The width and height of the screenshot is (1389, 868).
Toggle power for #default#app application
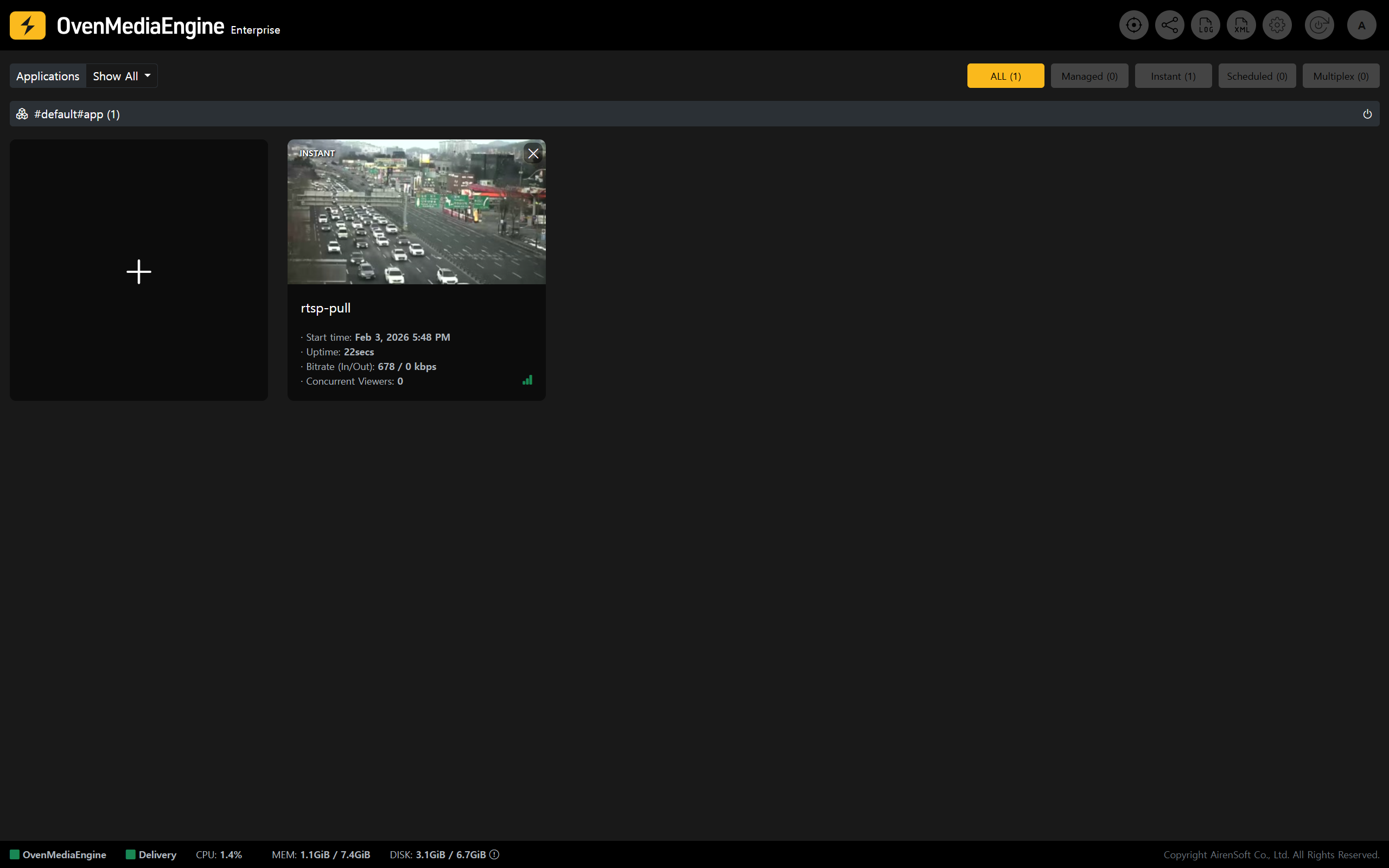click(x=1367, y=114)
